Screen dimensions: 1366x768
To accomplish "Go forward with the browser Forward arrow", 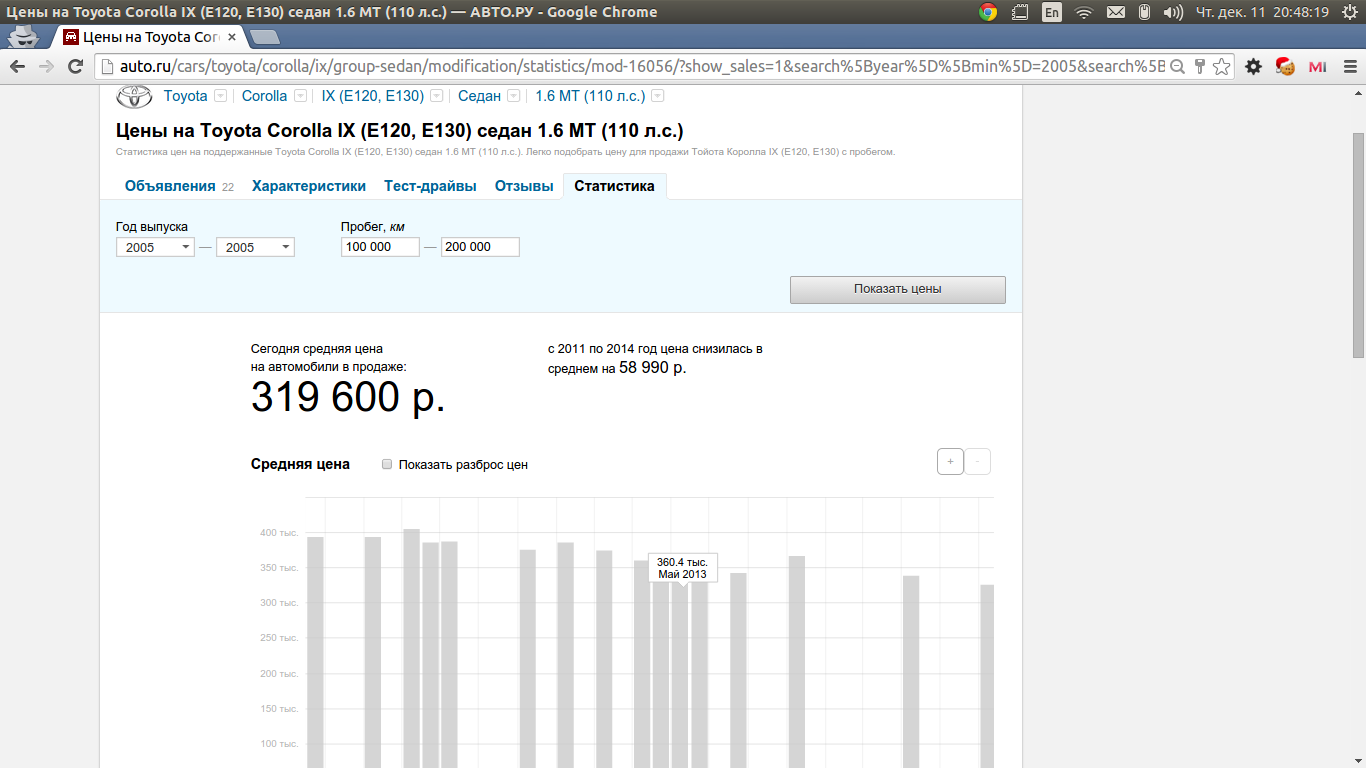I will pos(46,66).
